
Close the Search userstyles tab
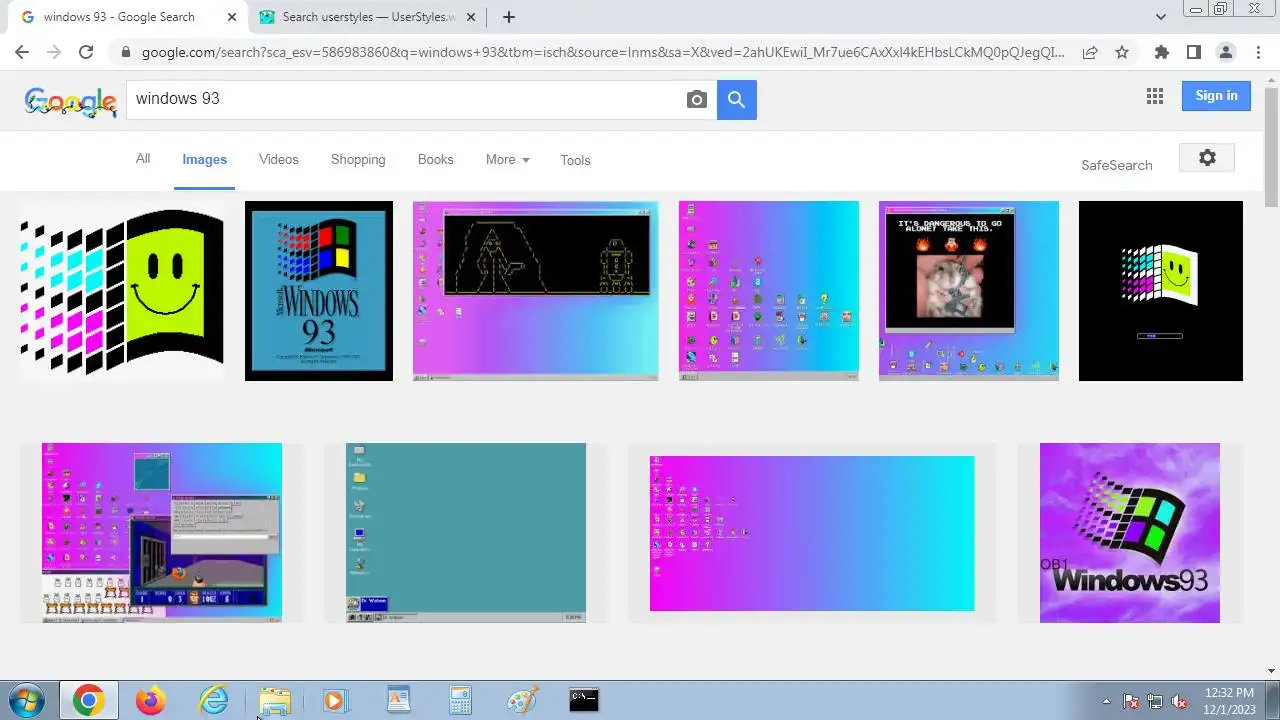(469, 17)
